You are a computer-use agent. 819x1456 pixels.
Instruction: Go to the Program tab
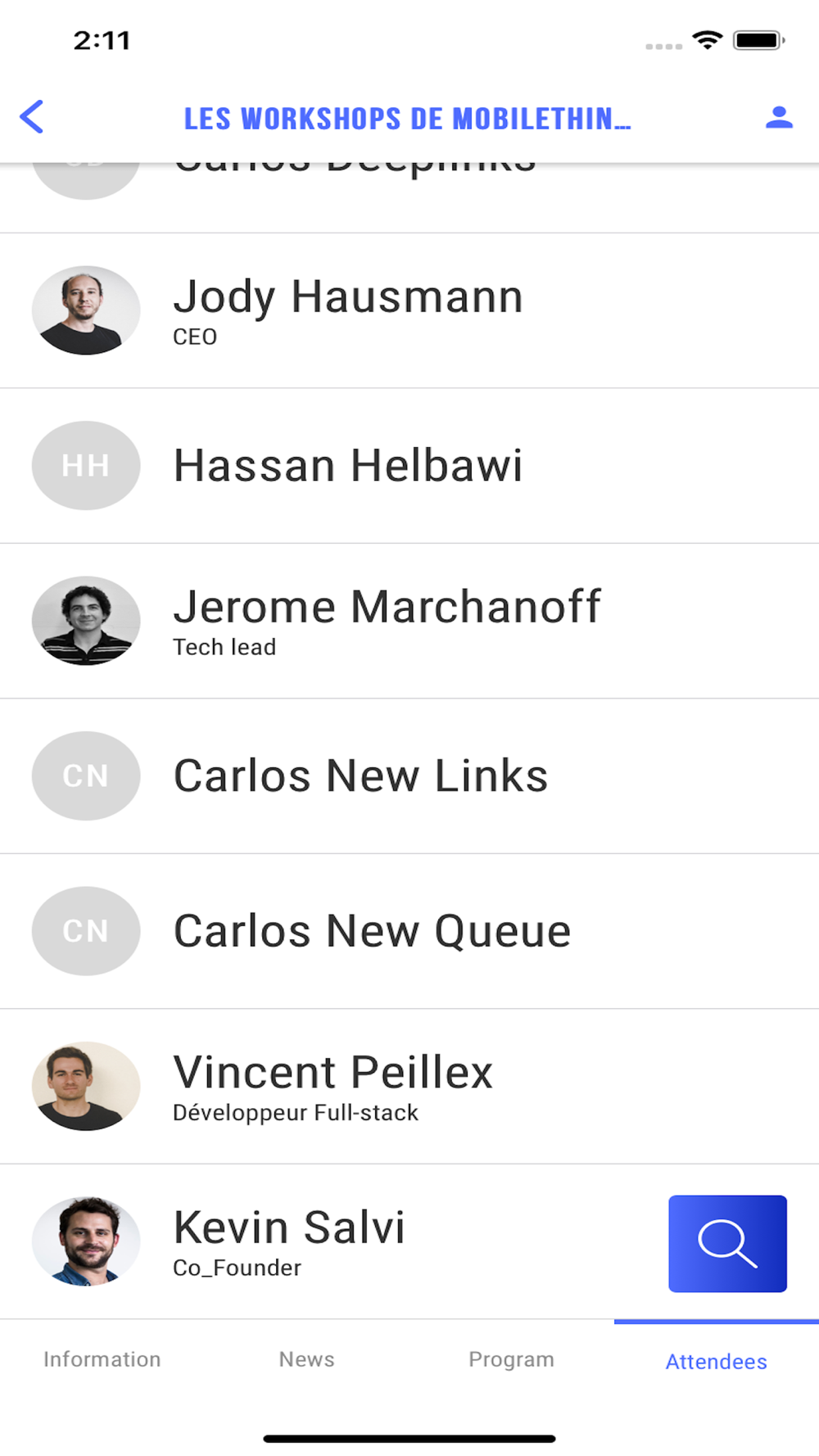(511, 1359)
